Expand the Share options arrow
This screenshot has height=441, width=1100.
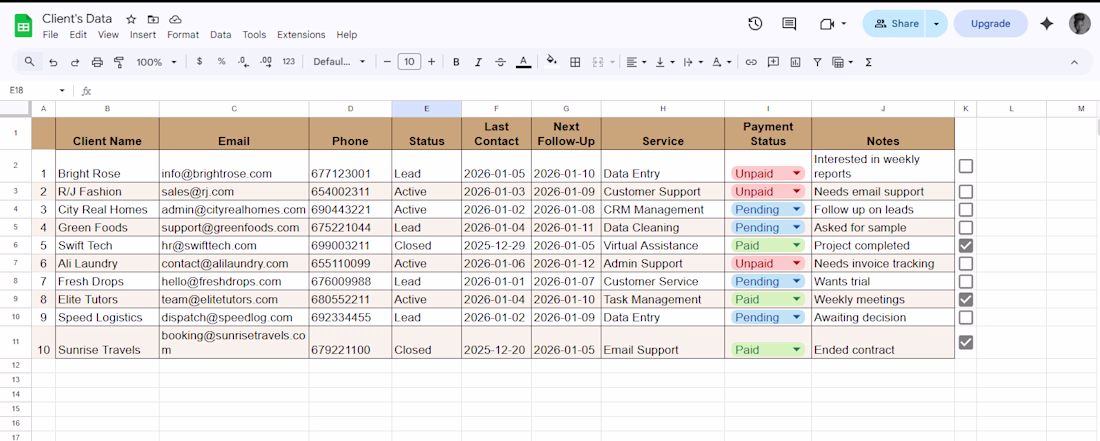[x=936, y=24]
